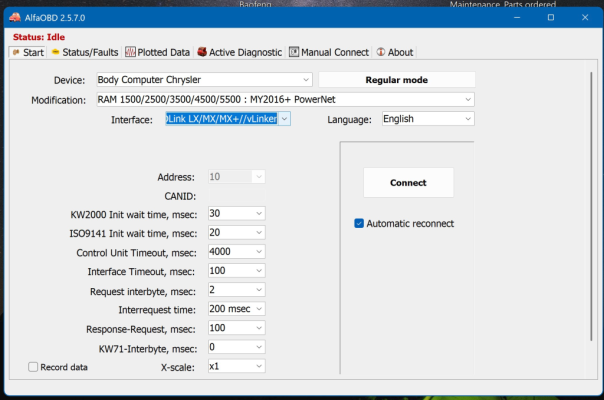This screenshot has width=604, height=400.
Task: Open the Control Unit Timeout combo box
Action: pos(237,252)
